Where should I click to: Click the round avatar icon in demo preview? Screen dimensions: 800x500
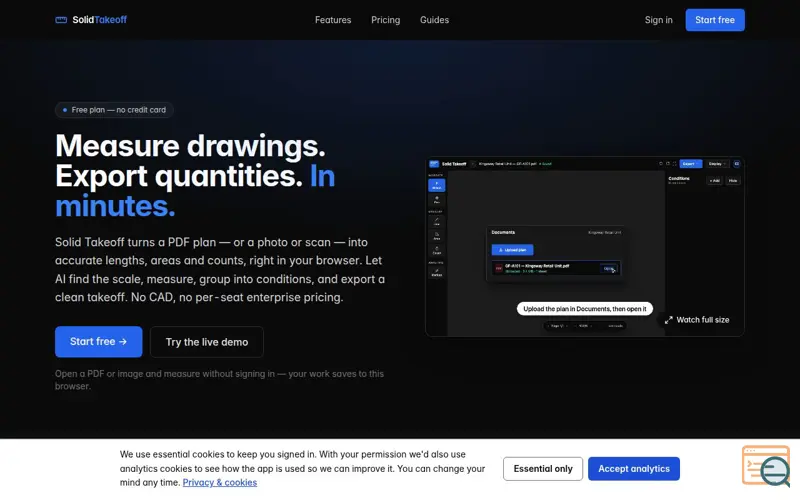pyautogui.click(x=736, y=164)
